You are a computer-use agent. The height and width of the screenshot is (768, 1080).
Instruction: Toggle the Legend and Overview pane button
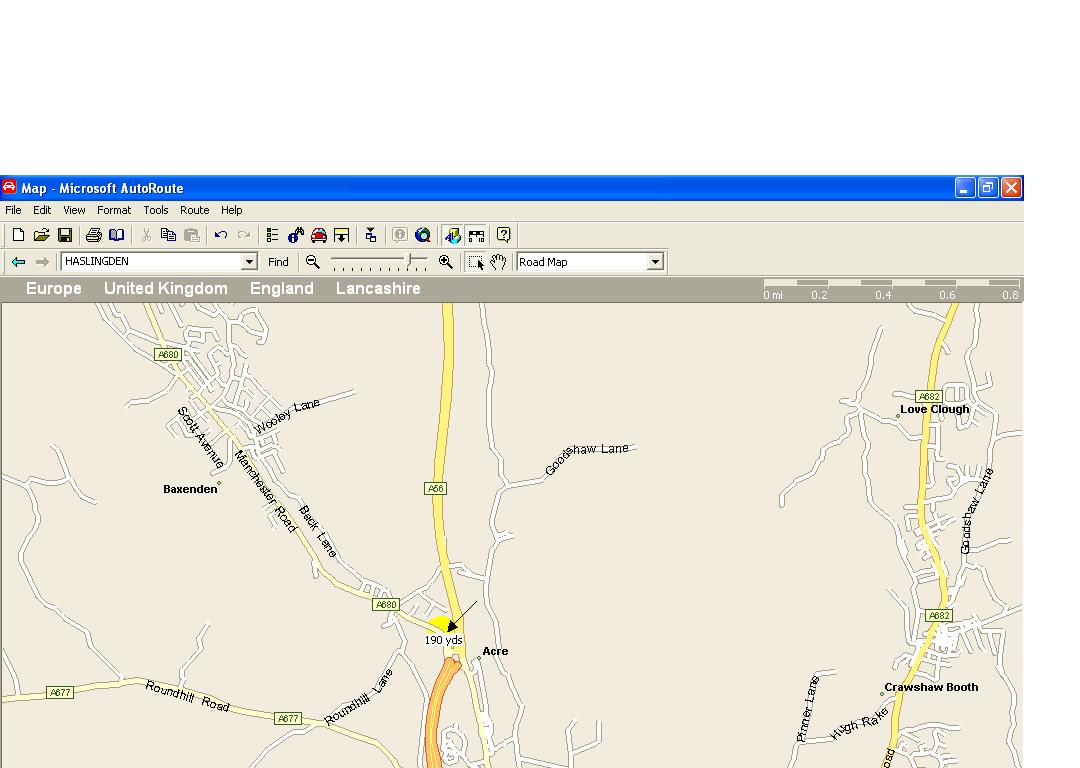453,235
